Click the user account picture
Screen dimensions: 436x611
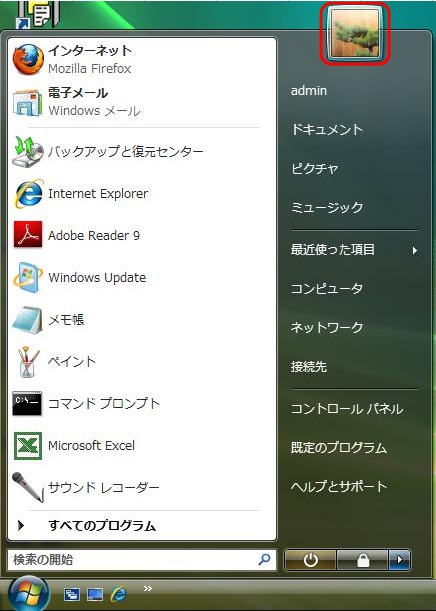tap(354, 34)
